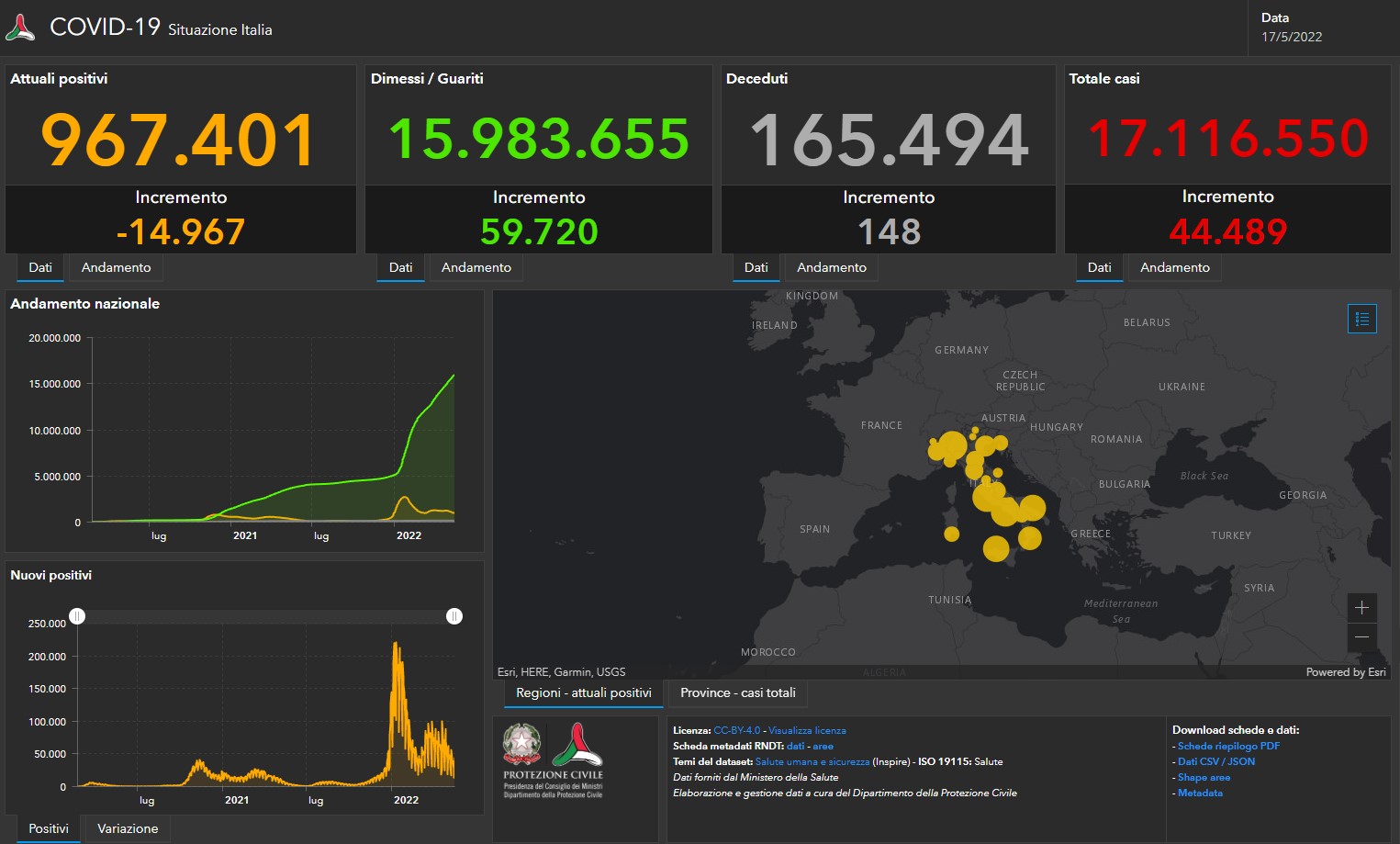Open the Andamento tab under Dimessi / Guariti
Viewport: 1400px width, 844px height.
coord(476,267)
